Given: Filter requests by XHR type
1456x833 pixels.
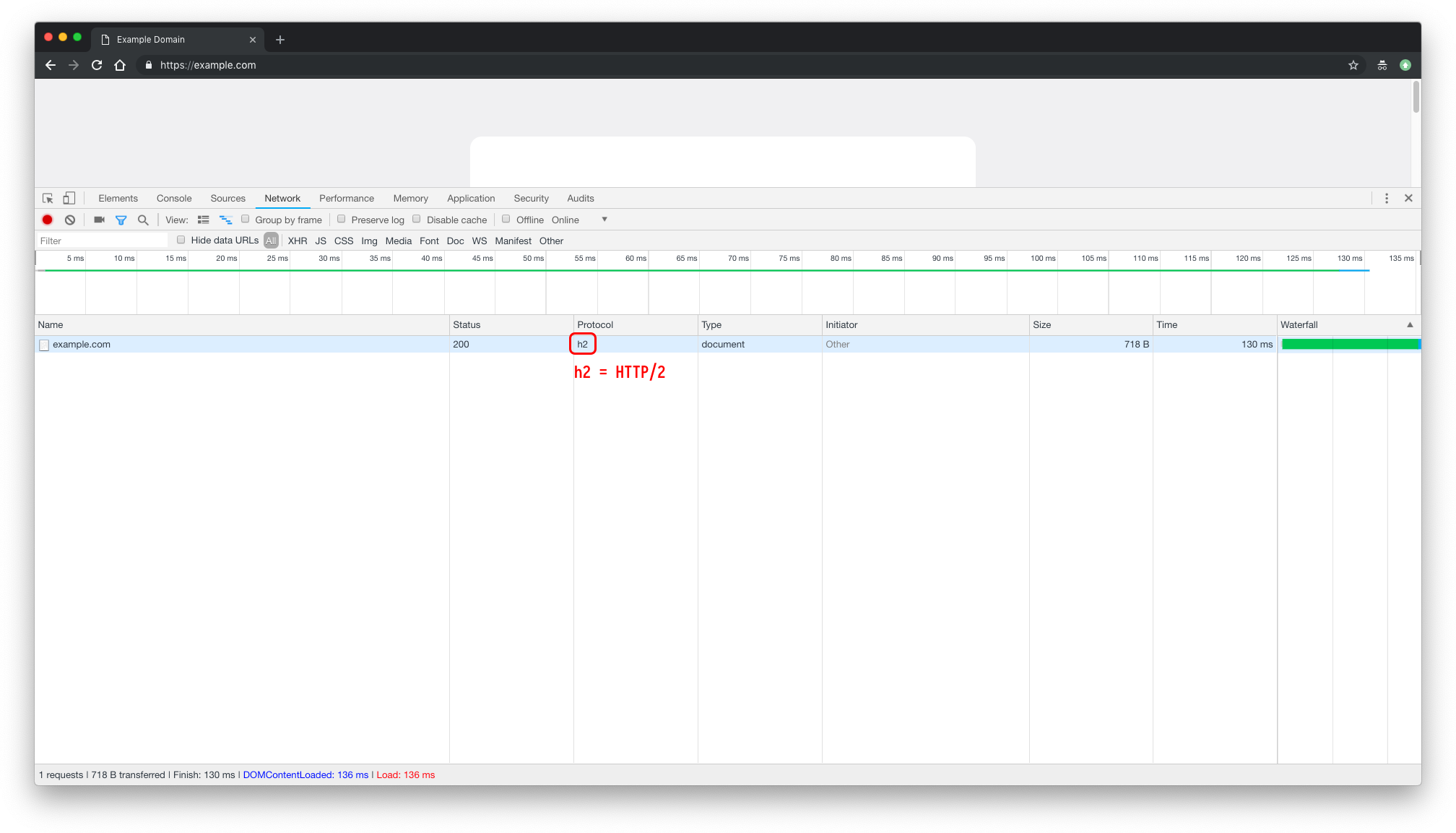Looking at the screenshot, I should pyautogui.click(x=298, y=241).
